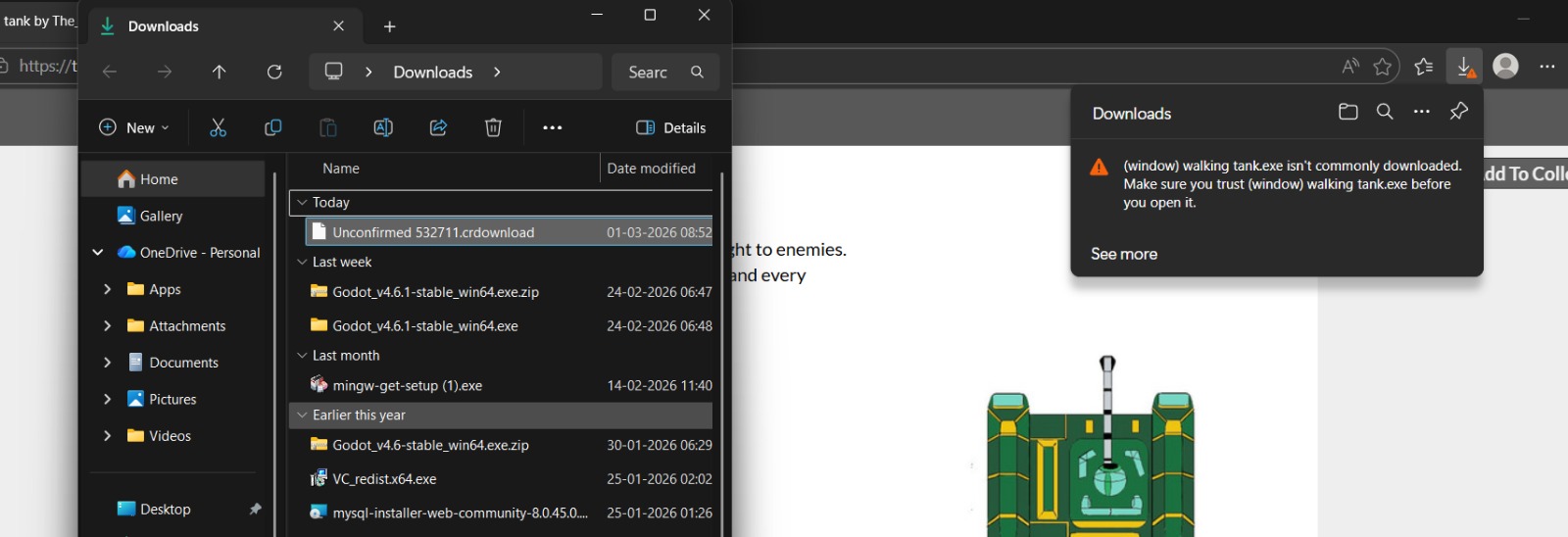The height and width of the screenshot is (537, 1568).
Task: Select Gallery in the navigation pane
Action: [x=161, y=216]
